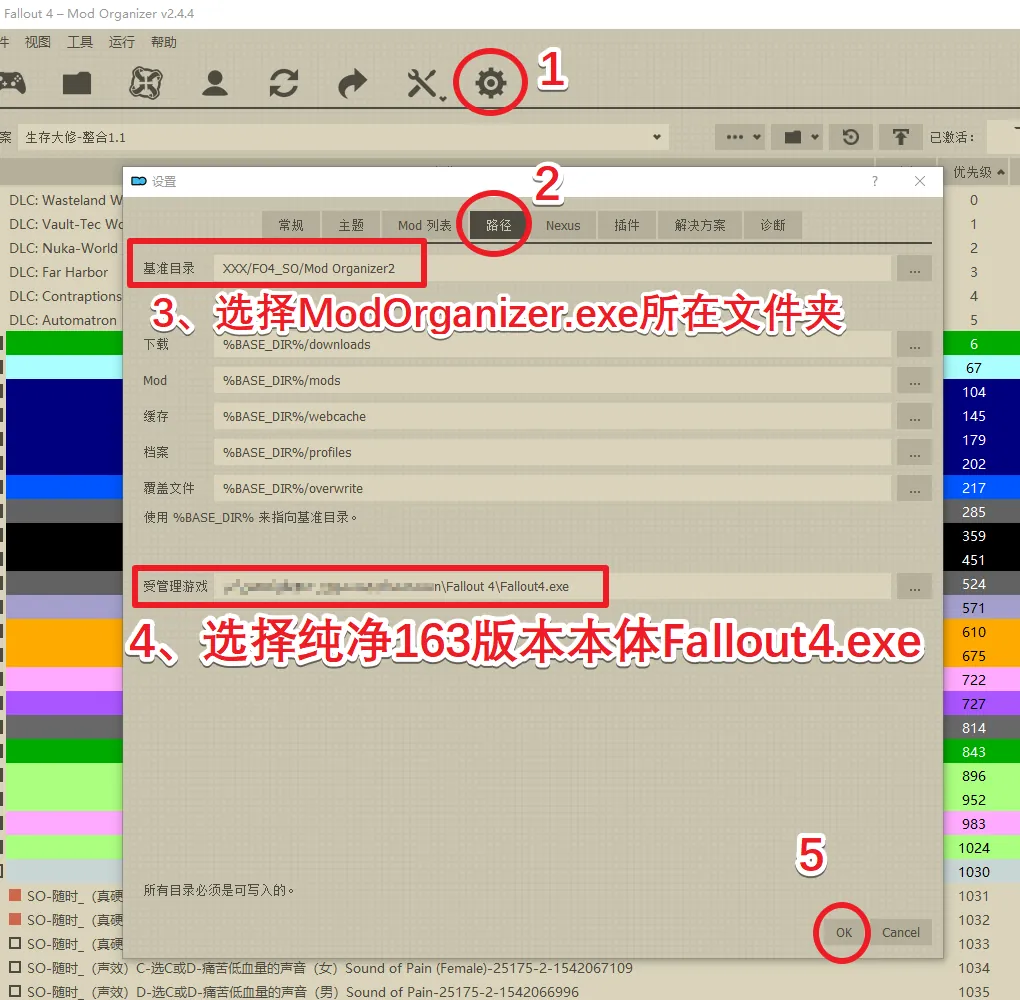Browse for the 缓存 webcache directory
This screenshot has width=1020, height=1000.
coord(914,416)
